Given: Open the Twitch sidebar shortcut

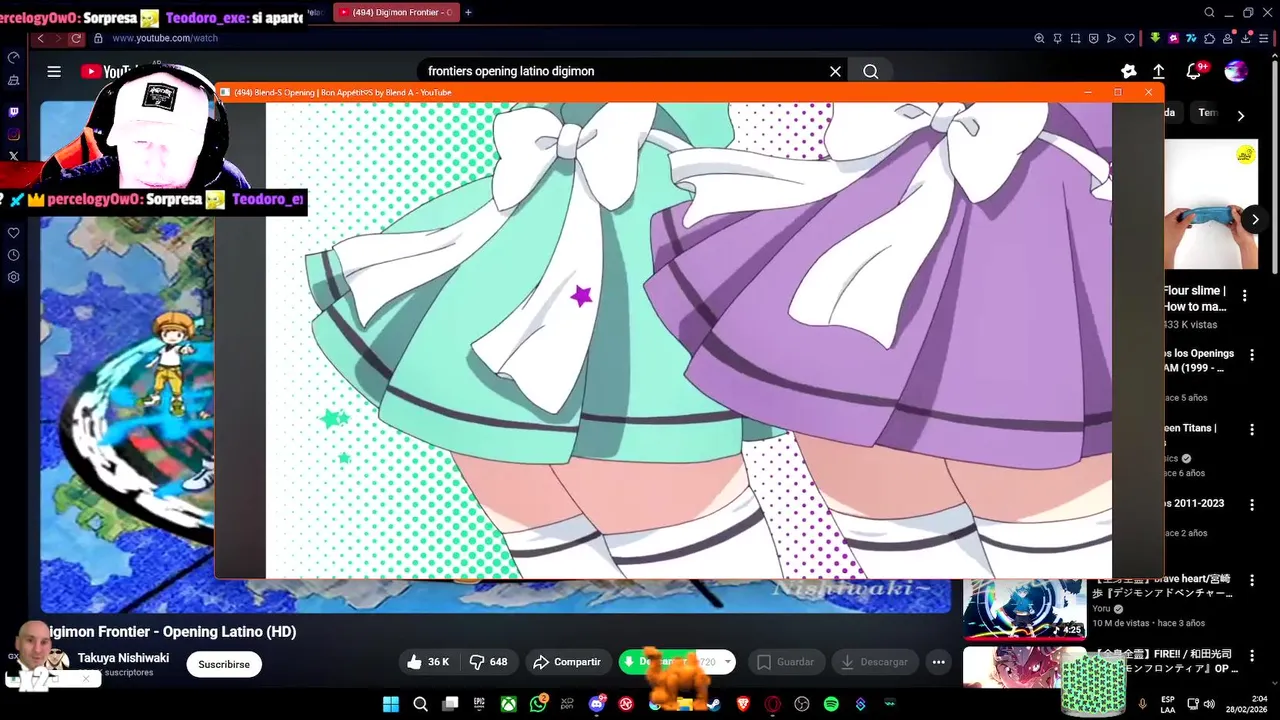Looking at the screenshot, I should (x=13, y=112).
